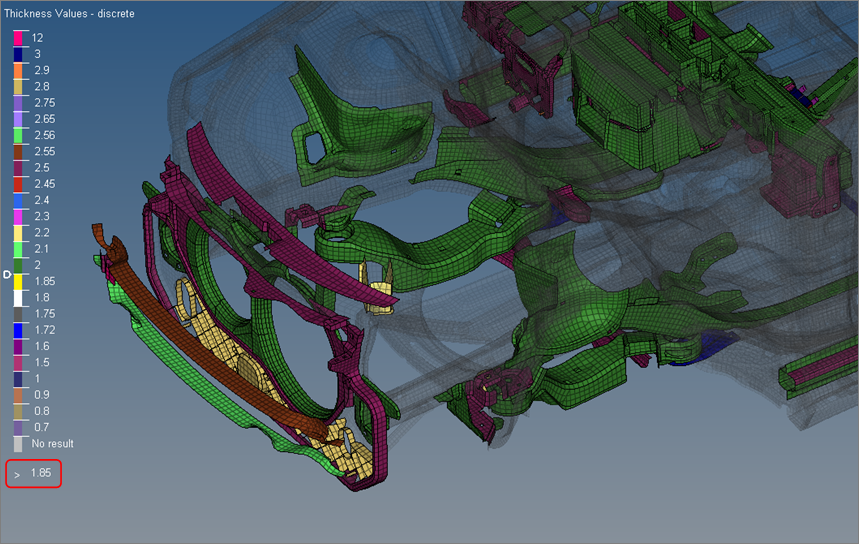Click the 1.85 threshold value field

[x=42, y=473]
